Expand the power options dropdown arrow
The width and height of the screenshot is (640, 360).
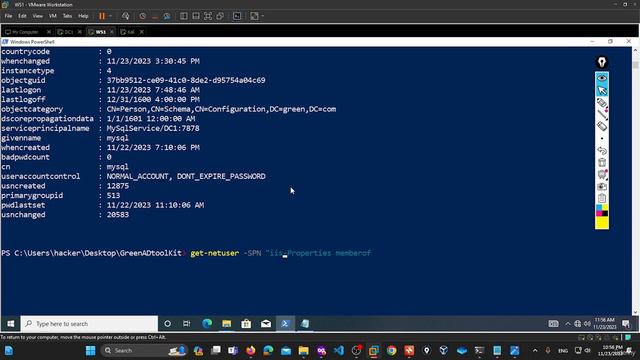(110, 16)
